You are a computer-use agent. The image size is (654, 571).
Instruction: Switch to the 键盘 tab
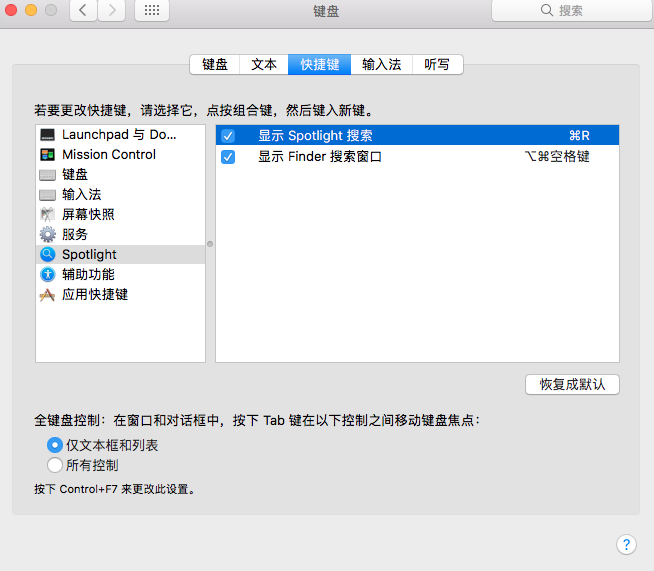point(215,65)
